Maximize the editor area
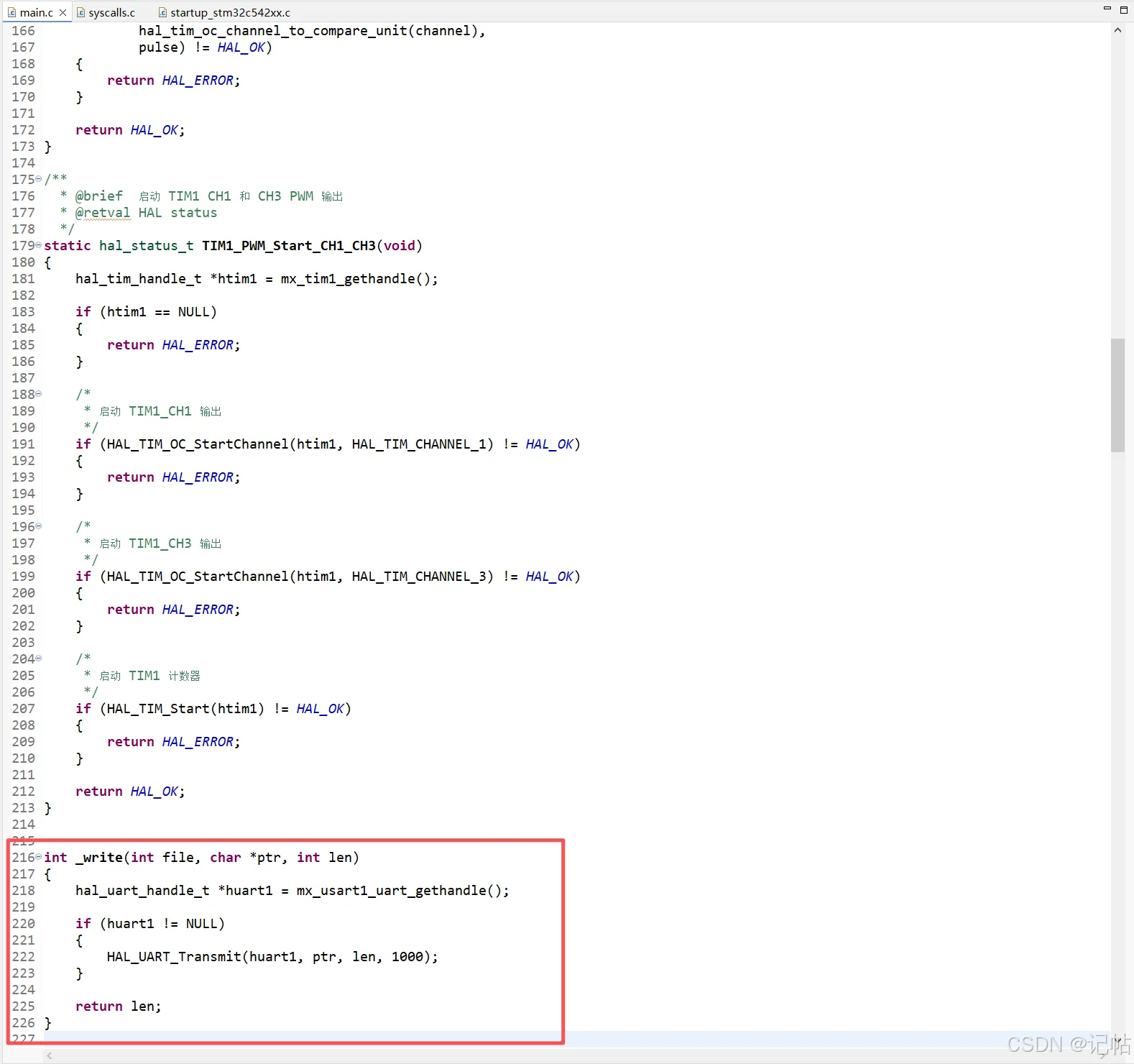The image size is (1134, 1064). (x=1124, y=9)
